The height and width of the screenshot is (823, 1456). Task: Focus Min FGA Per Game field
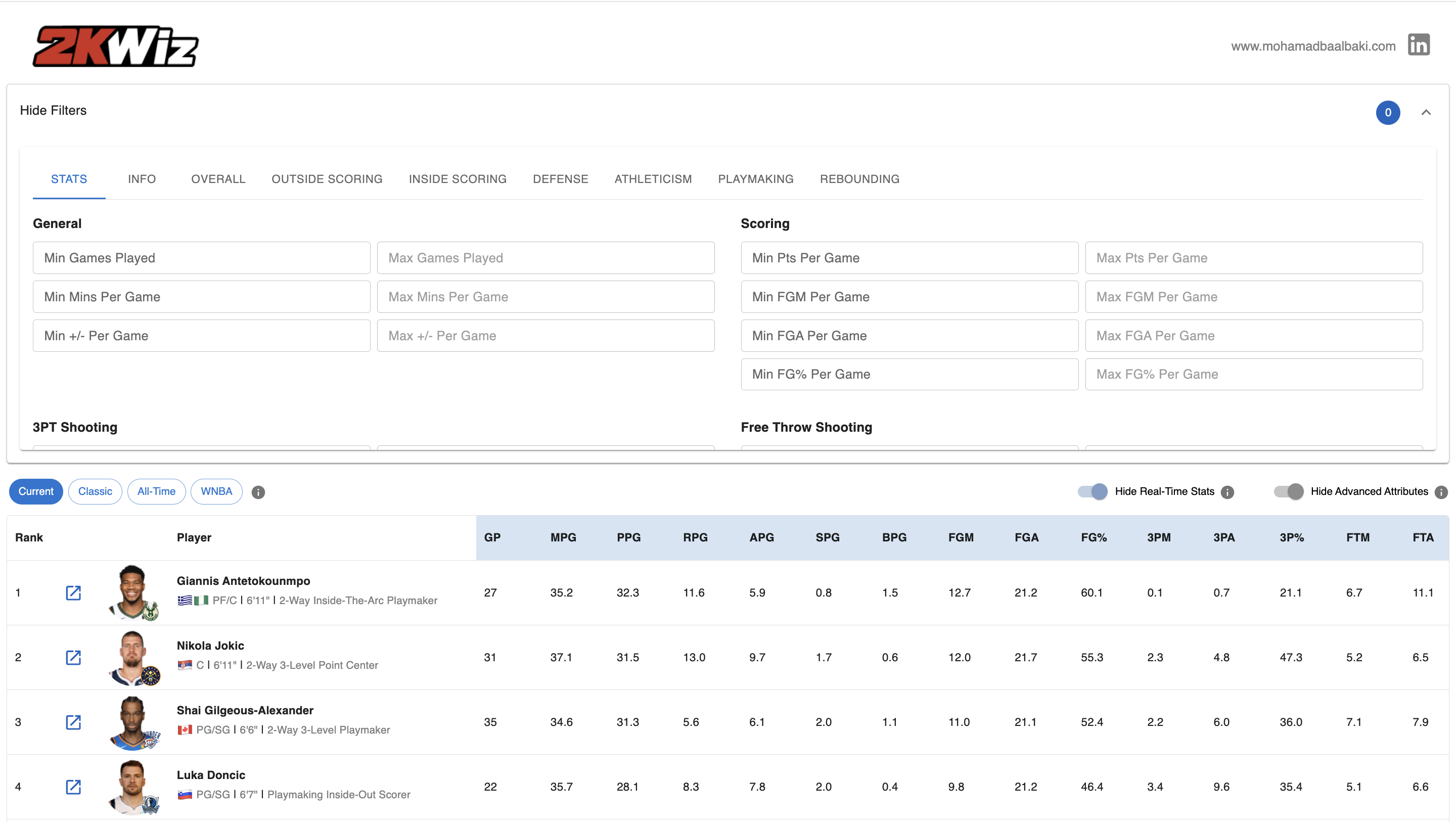click(x=909, y=336)
